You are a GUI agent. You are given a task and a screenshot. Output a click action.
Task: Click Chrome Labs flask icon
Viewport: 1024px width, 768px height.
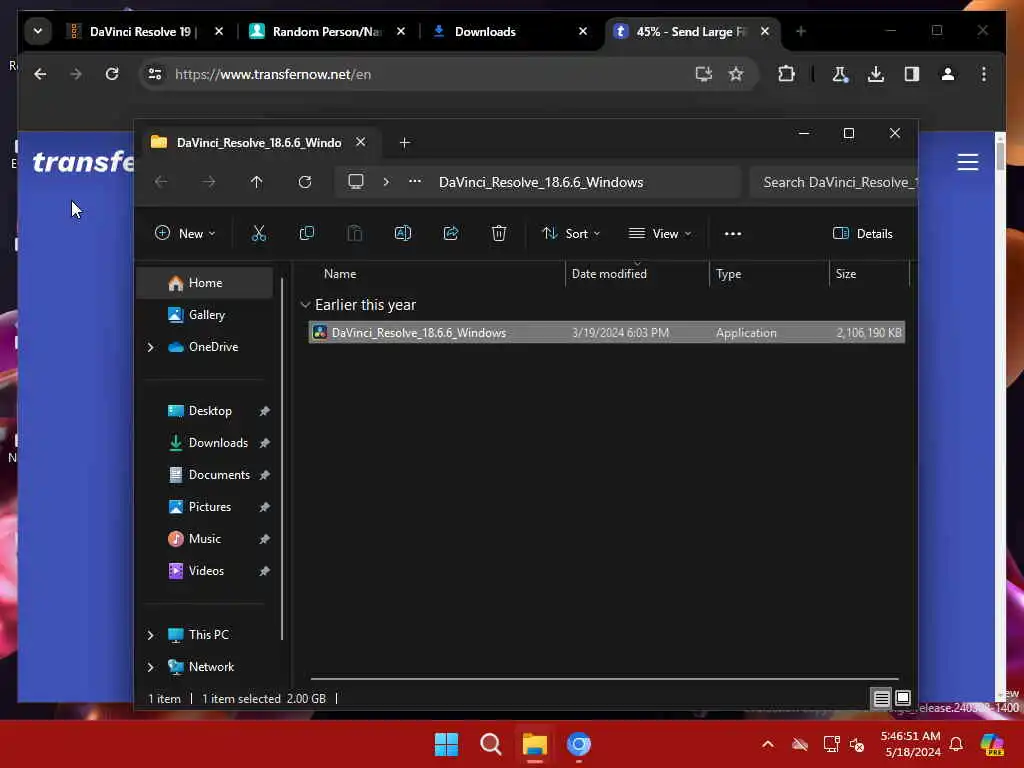click(x=840, y=74)
